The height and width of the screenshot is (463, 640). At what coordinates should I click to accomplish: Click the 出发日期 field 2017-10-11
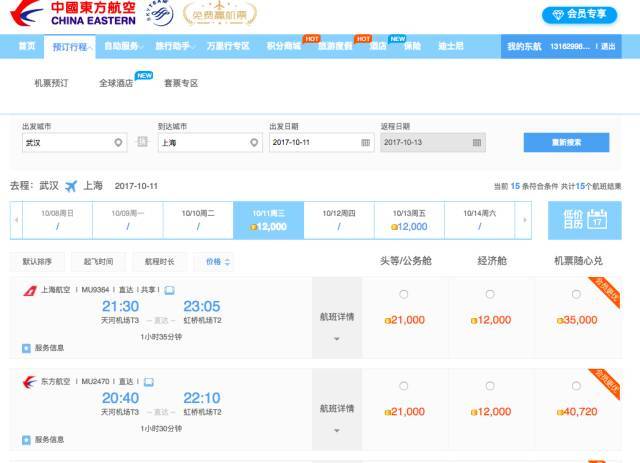coord(321,142)
